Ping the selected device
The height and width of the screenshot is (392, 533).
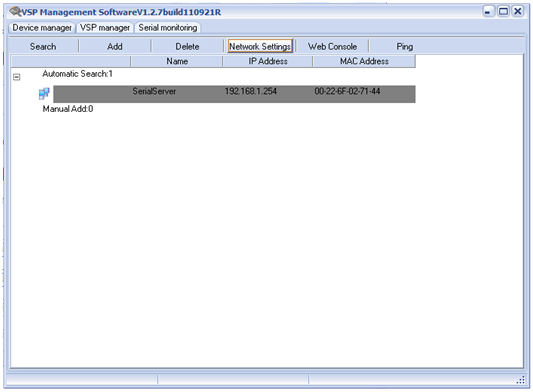(405, 46)
